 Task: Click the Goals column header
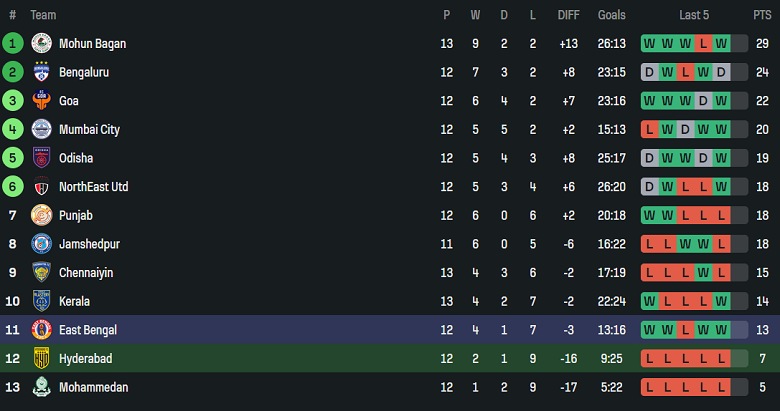[611, 15]
